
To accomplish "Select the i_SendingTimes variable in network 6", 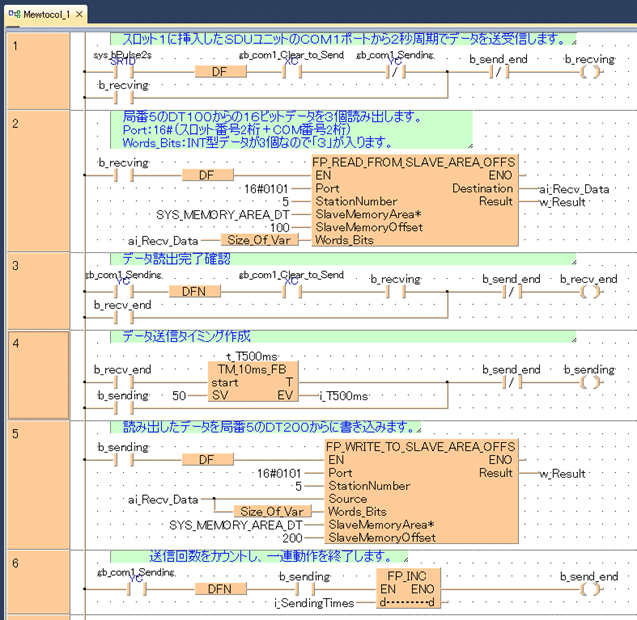I will tap(311, 602).
